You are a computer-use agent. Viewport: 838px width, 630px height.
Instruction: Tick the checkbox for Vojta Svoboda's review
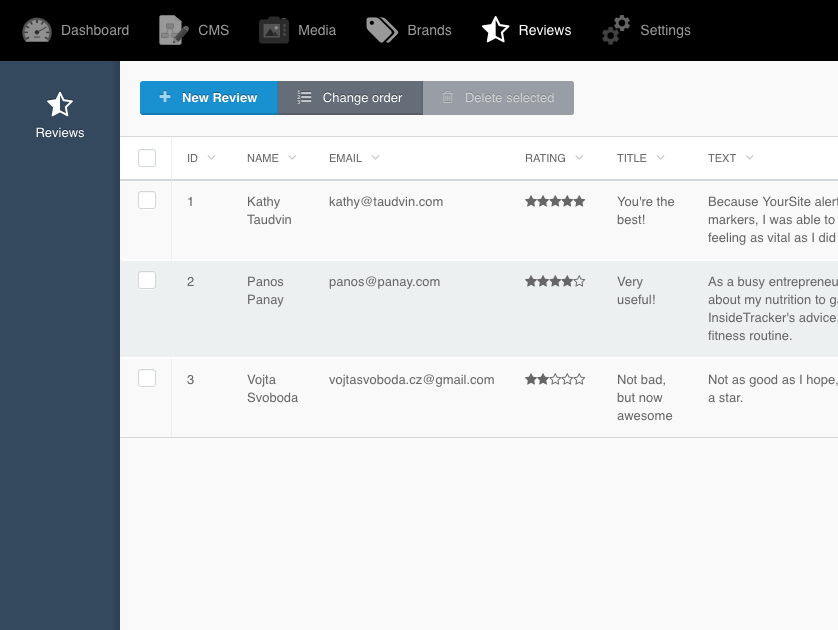(147, 378)
